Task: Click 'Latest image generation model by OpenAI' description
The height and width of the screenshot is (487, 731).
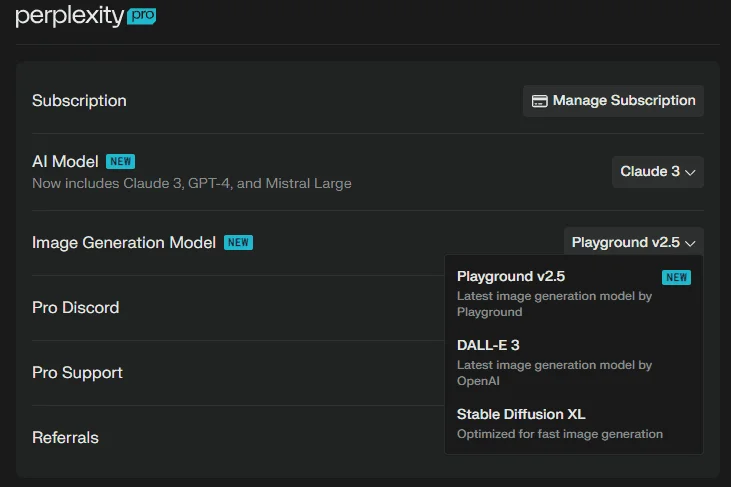Action: coord(554,373)
